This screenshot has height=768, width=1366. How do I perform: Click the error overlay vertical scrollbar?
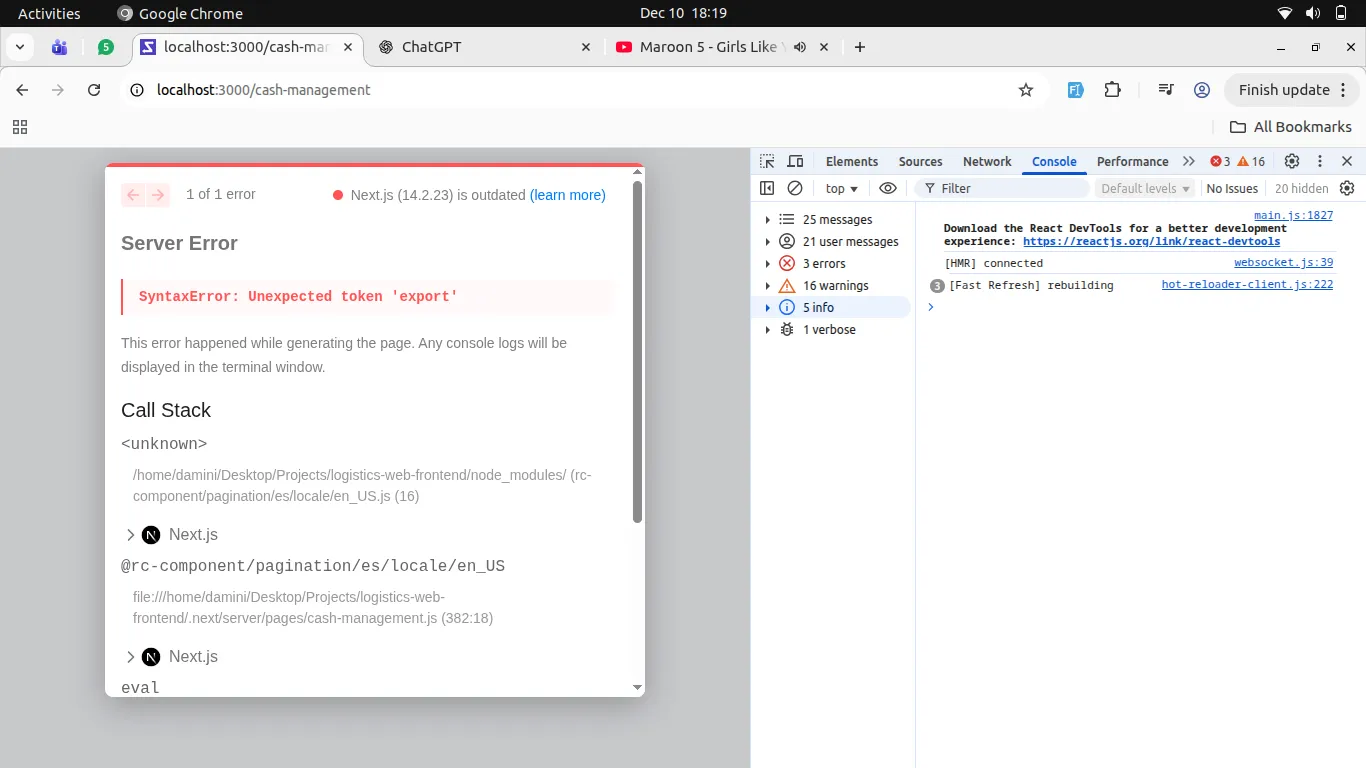[638, 352]
